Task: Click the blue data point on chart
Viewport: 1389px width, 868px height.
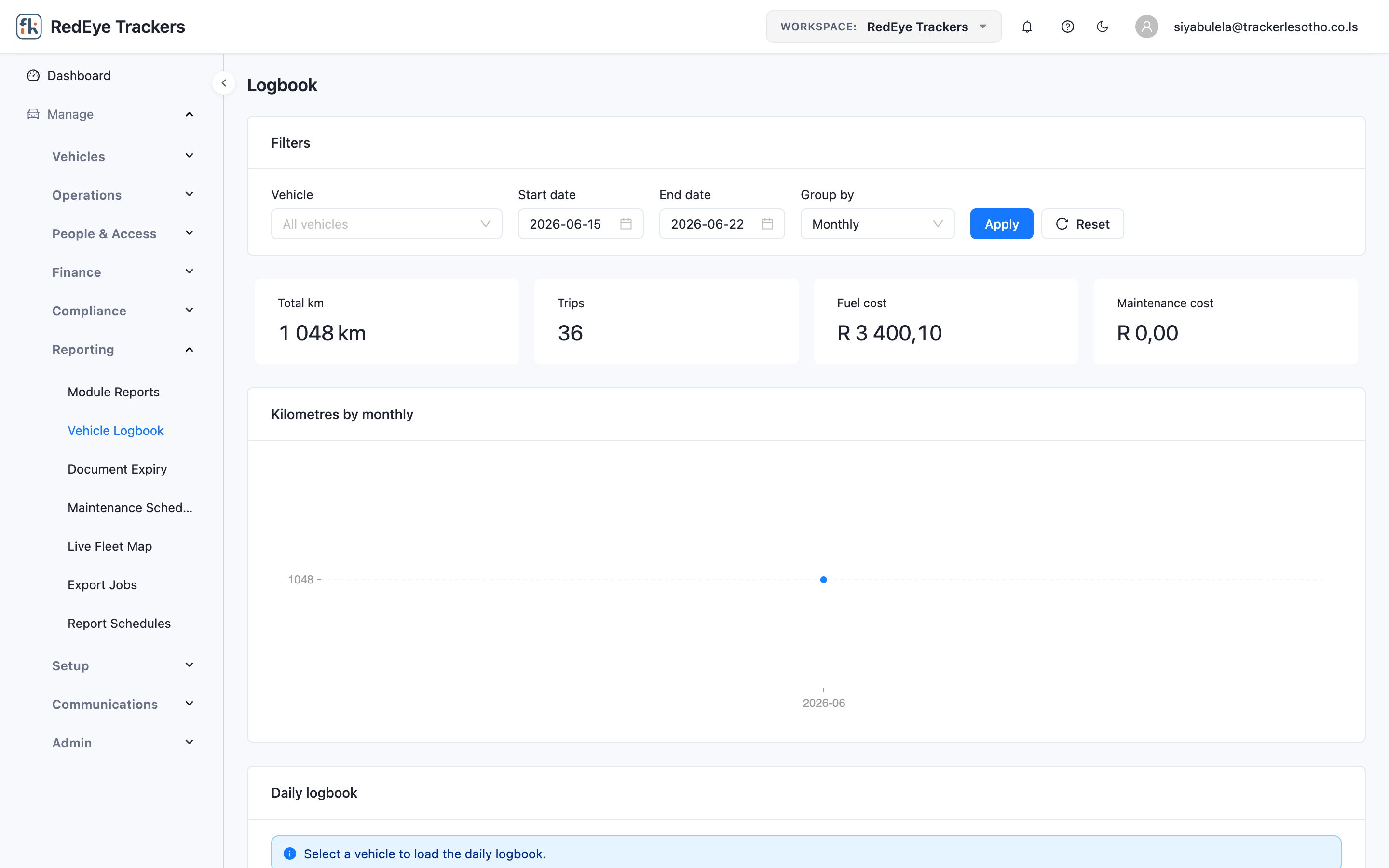Action: tap(823, 579)
